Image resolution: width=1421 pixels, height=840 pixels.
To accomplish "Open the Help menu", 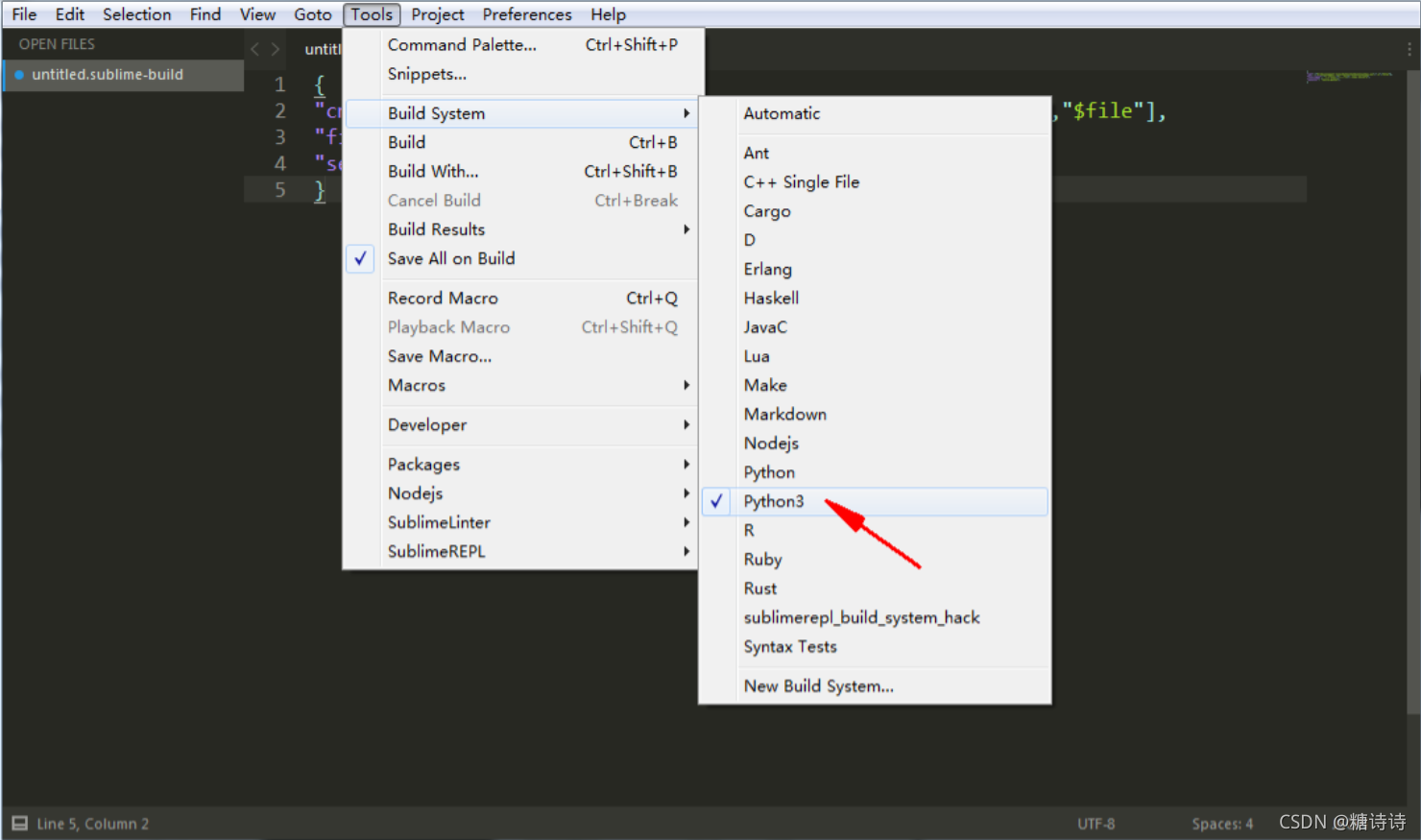I will (x=608, y=14).
